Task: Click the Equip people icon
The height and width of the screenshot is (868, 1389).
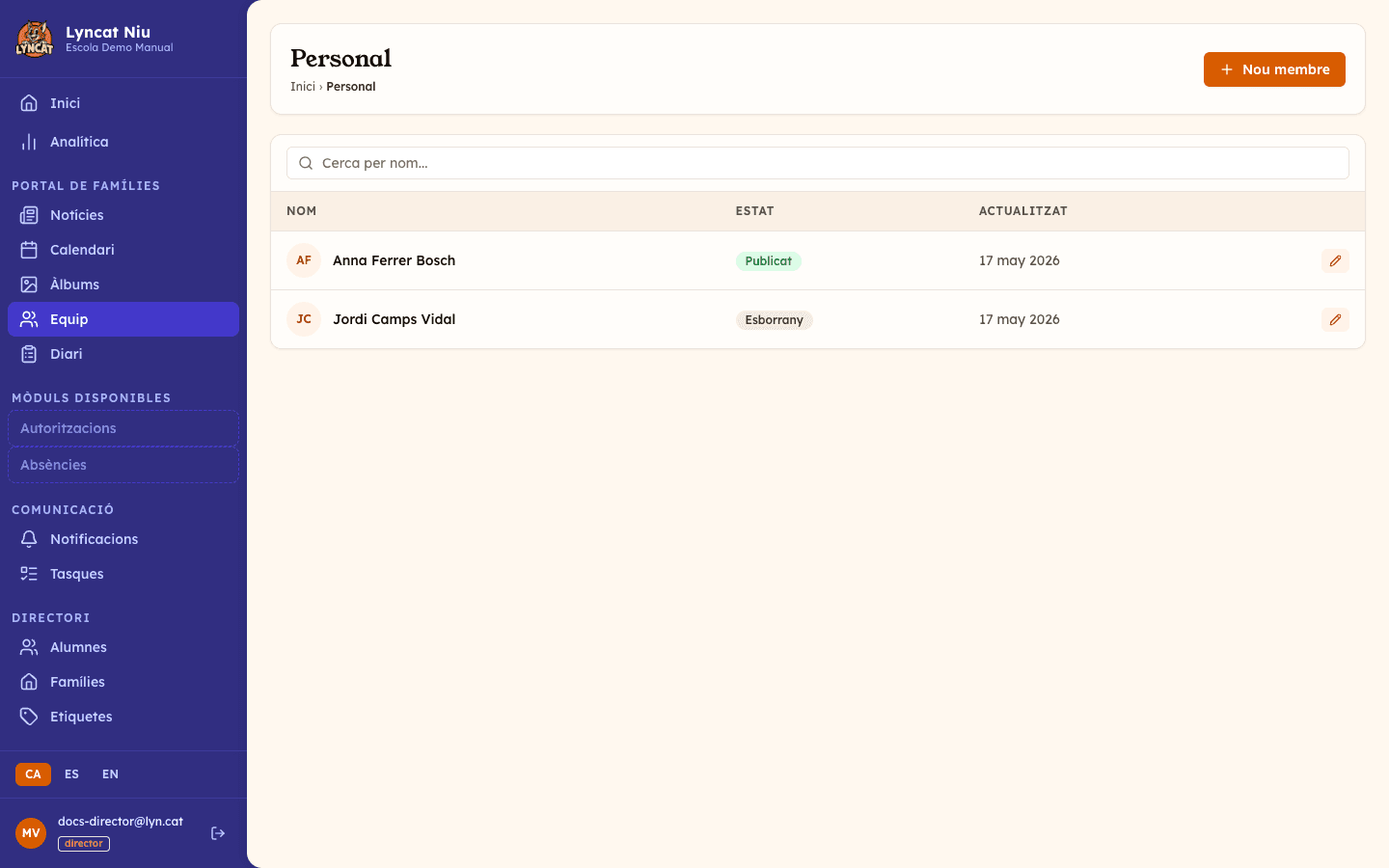Action: (x=29, y=319)
